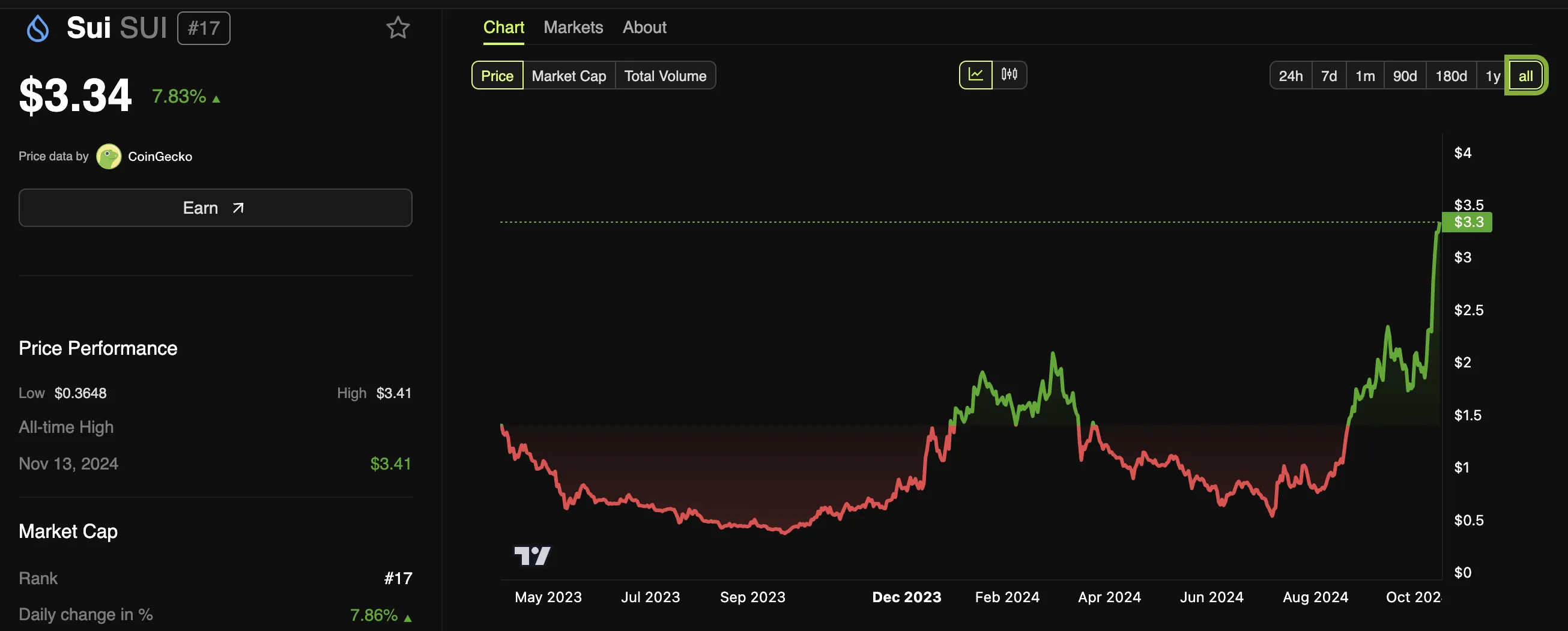Select the line chart view icon
Screen dimensions: 1568x631
975,75
